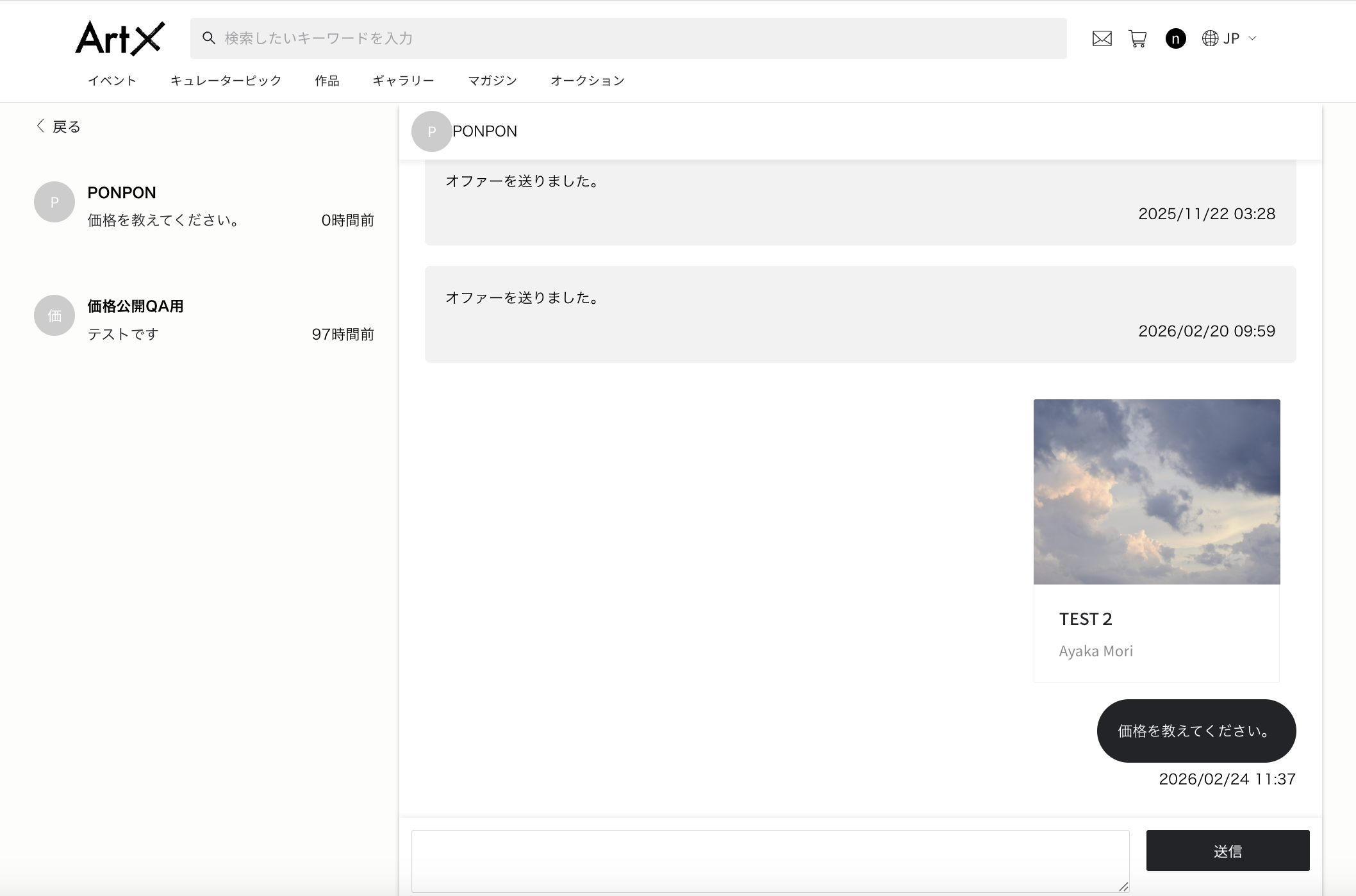
Task: Click the resize handle on the message box
Action: pyautogui.click(x=1123, y=887)
